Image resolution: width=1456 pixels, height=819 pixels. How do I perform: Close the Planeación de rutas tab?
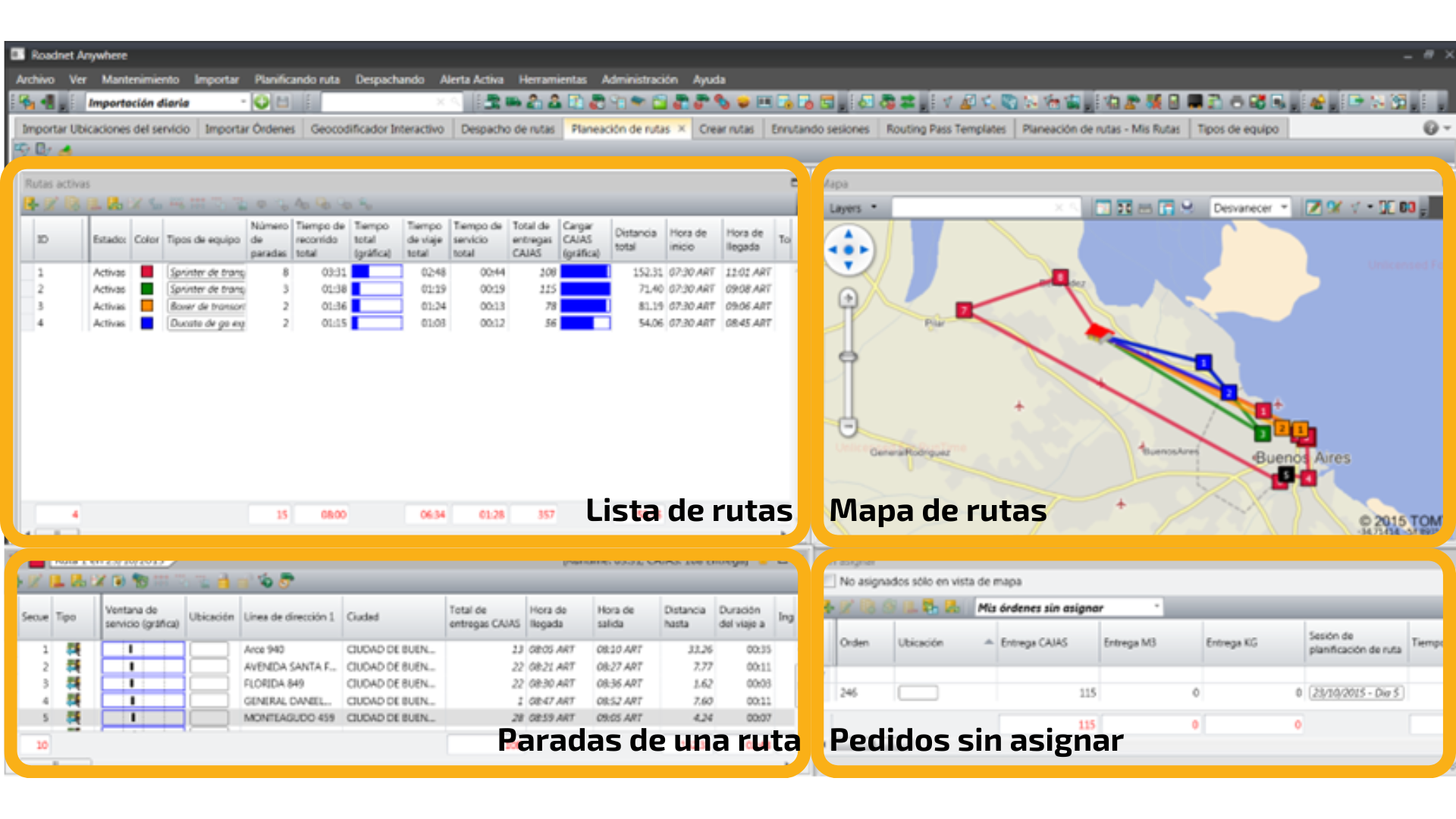point(681,129)
